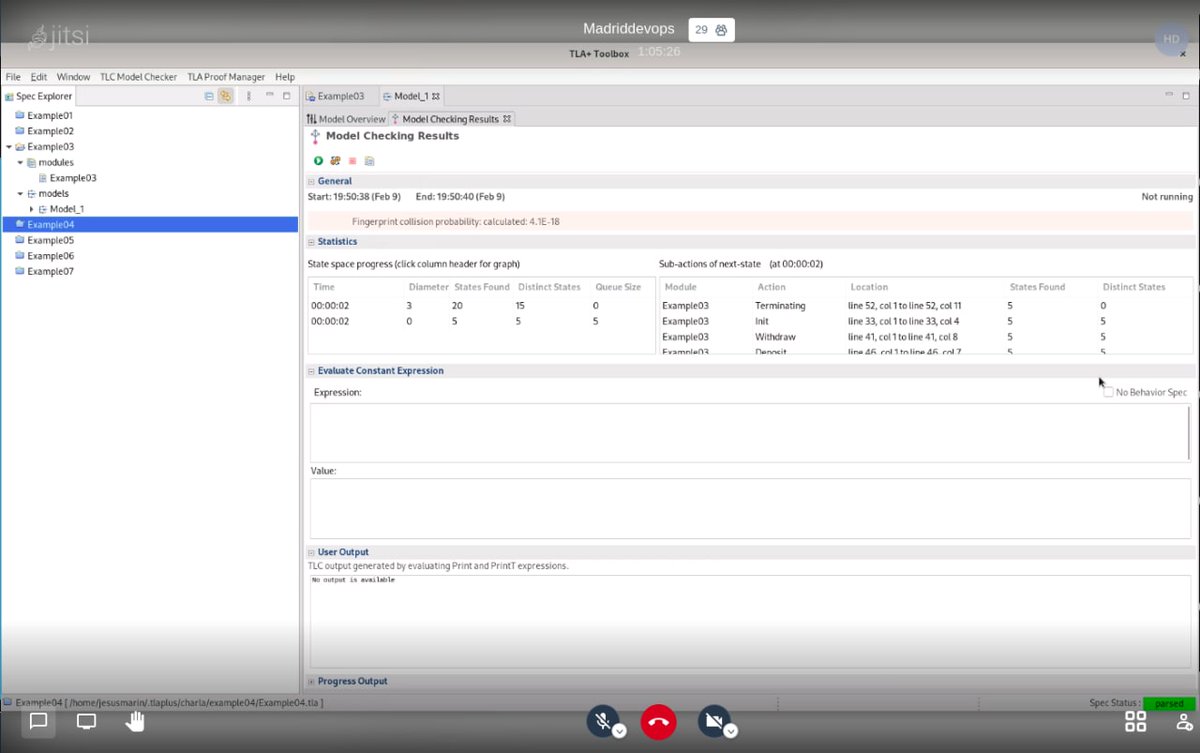The width and height of the screenshot is (1200, 753).
Task: Open the File menu
Action: coord(13,77)
